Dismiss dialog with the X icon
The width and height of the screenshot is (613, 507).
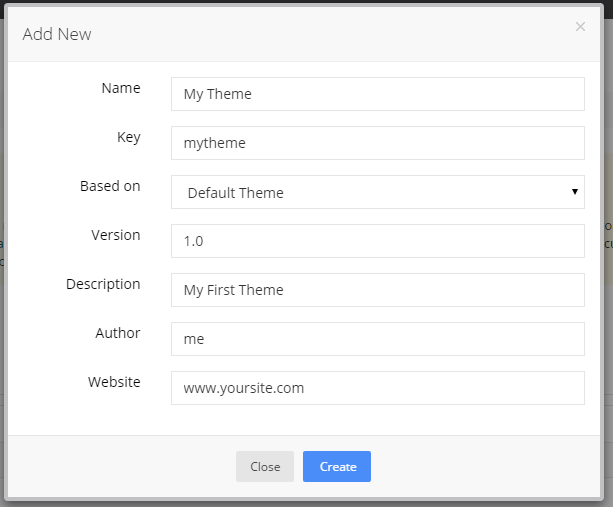click(x=580, y=27)
